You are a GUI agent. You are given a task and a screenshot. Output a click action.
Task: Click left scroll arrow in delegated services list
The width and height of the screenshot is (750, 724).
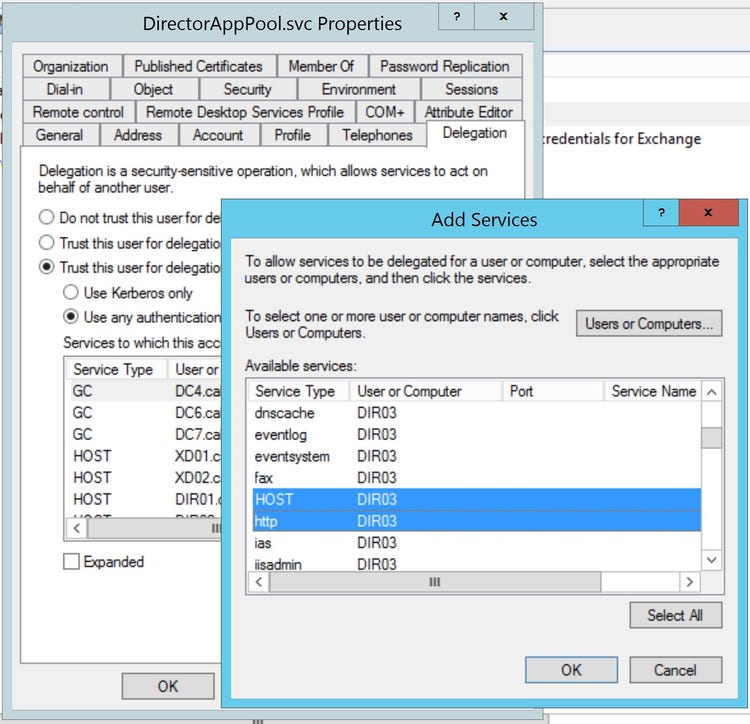[77, 528]
